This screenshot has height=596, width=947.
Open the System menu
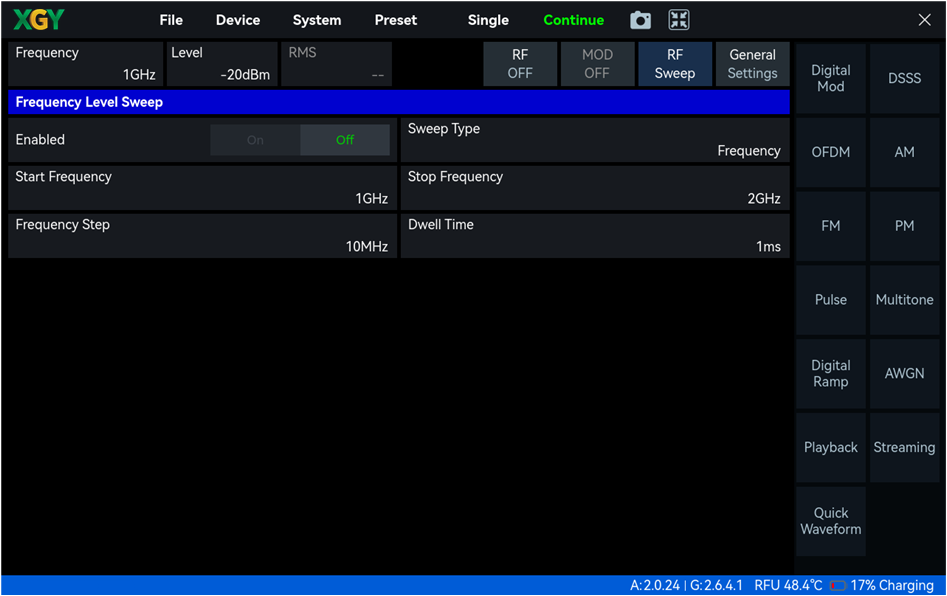pos(316,20)
